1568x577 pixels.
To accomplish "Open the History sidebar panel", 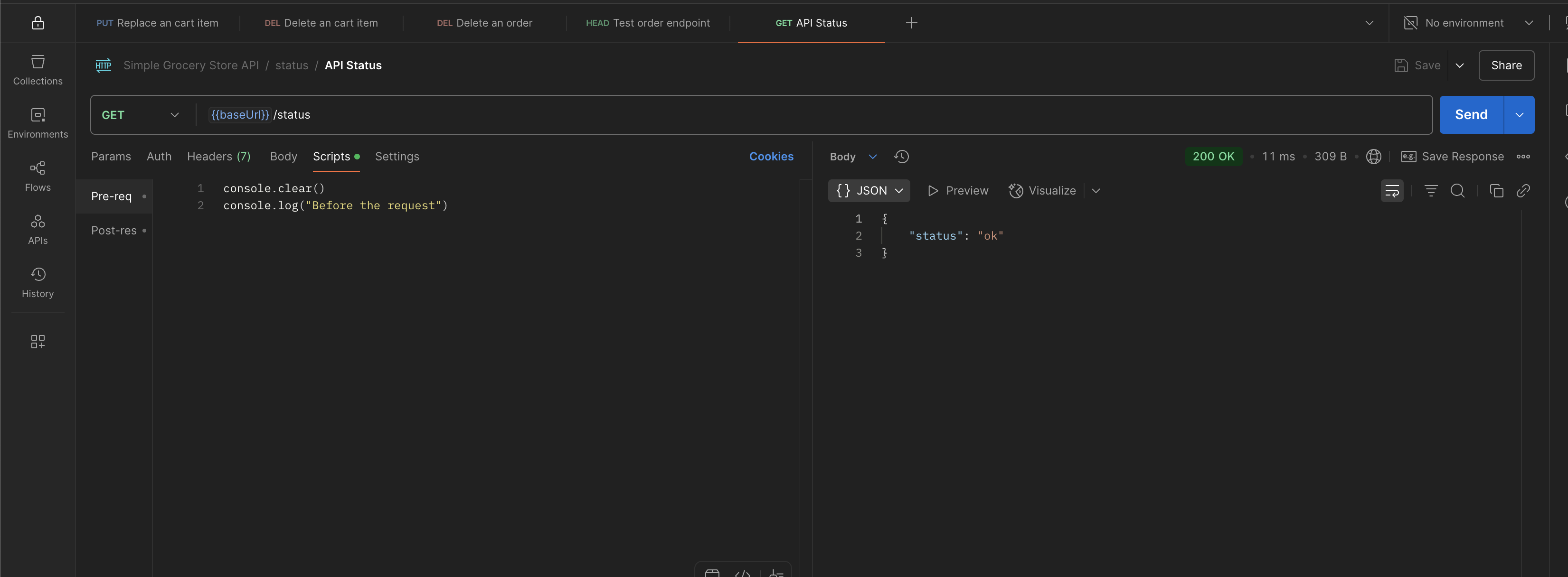I will tap(38, 282).
